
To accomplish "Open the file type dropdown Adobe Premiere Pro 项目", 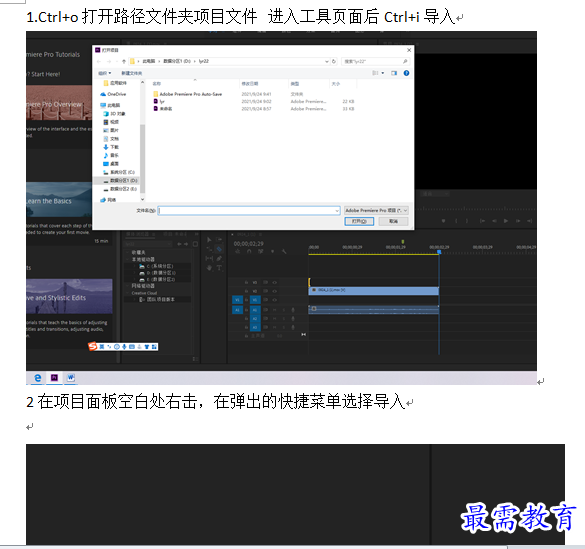I will (376, 210).
